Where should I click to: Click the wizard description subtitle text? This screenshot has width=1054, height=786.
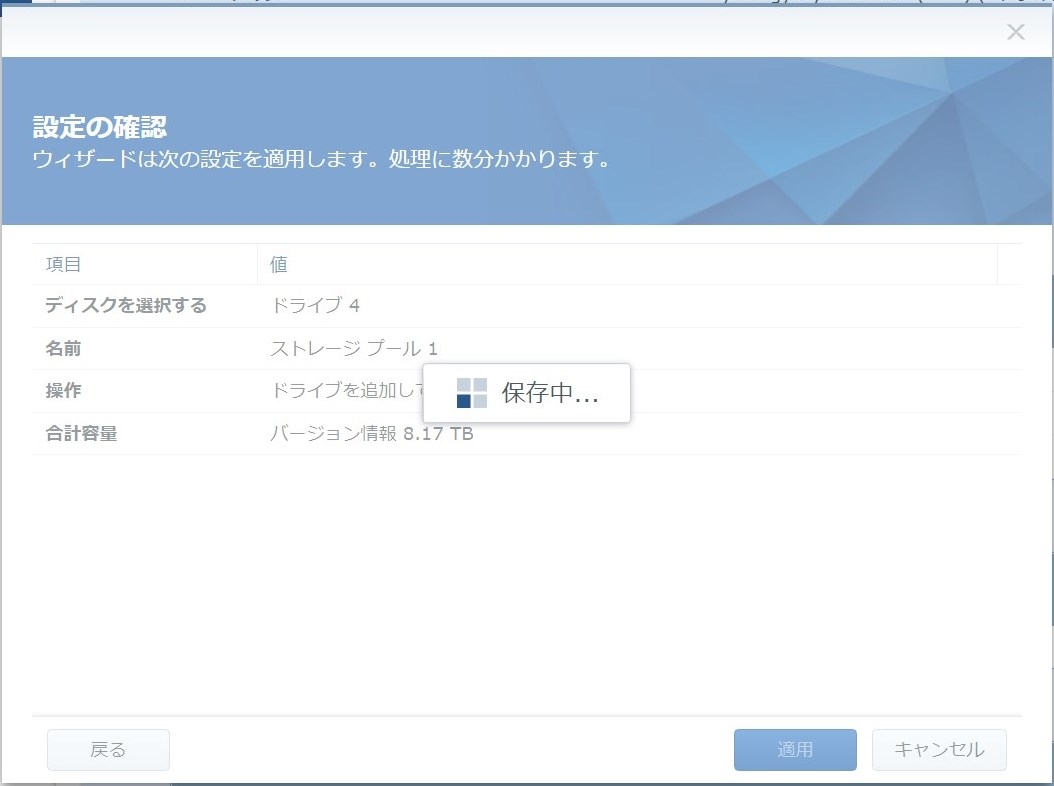(x=321, y=159)
